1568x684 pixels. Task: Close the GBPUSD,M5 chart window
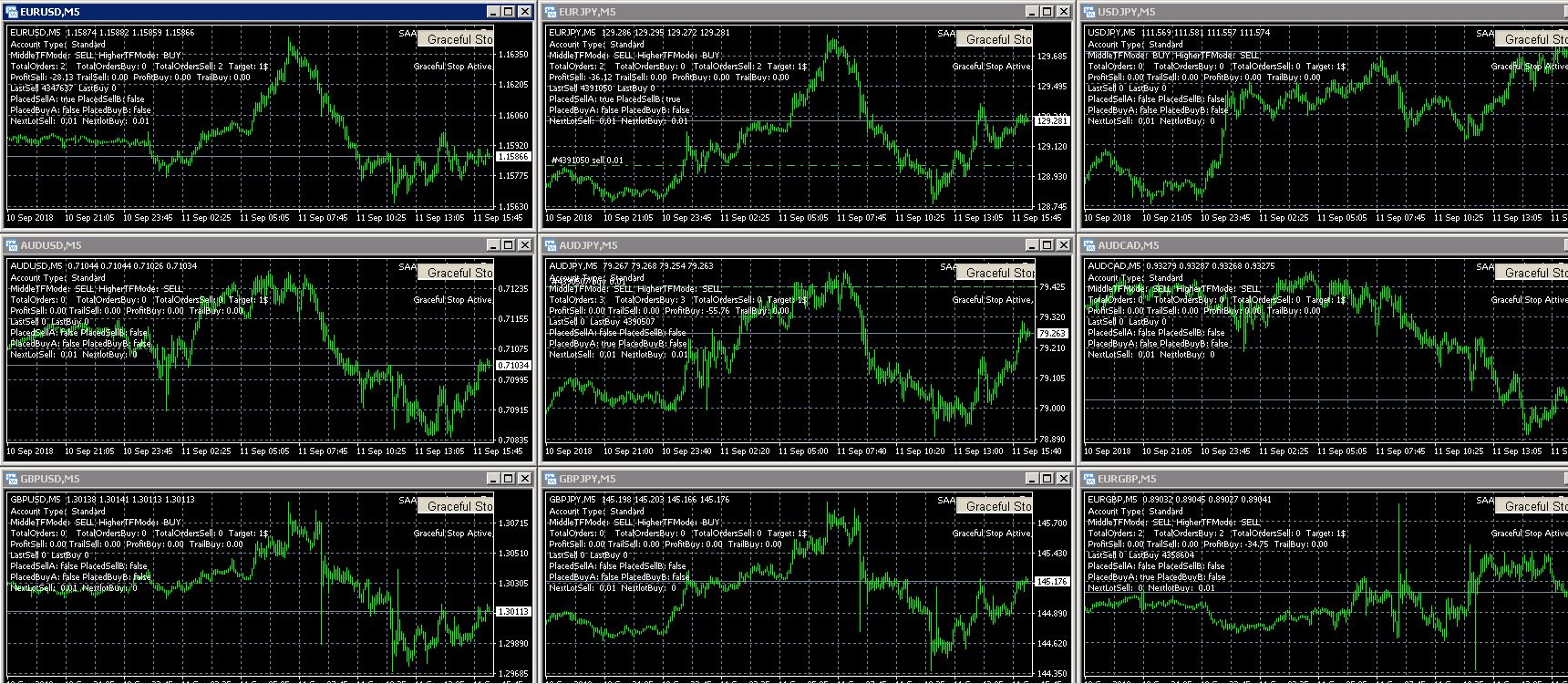click(x=524, y=479)
